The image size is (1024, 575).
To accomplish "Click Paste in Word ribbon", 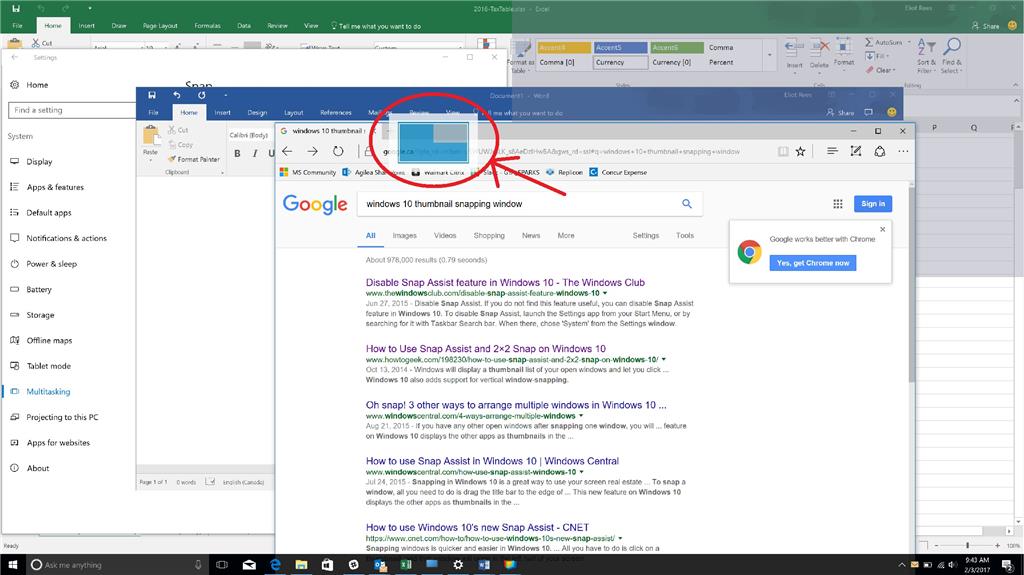I will coord(151,140).
